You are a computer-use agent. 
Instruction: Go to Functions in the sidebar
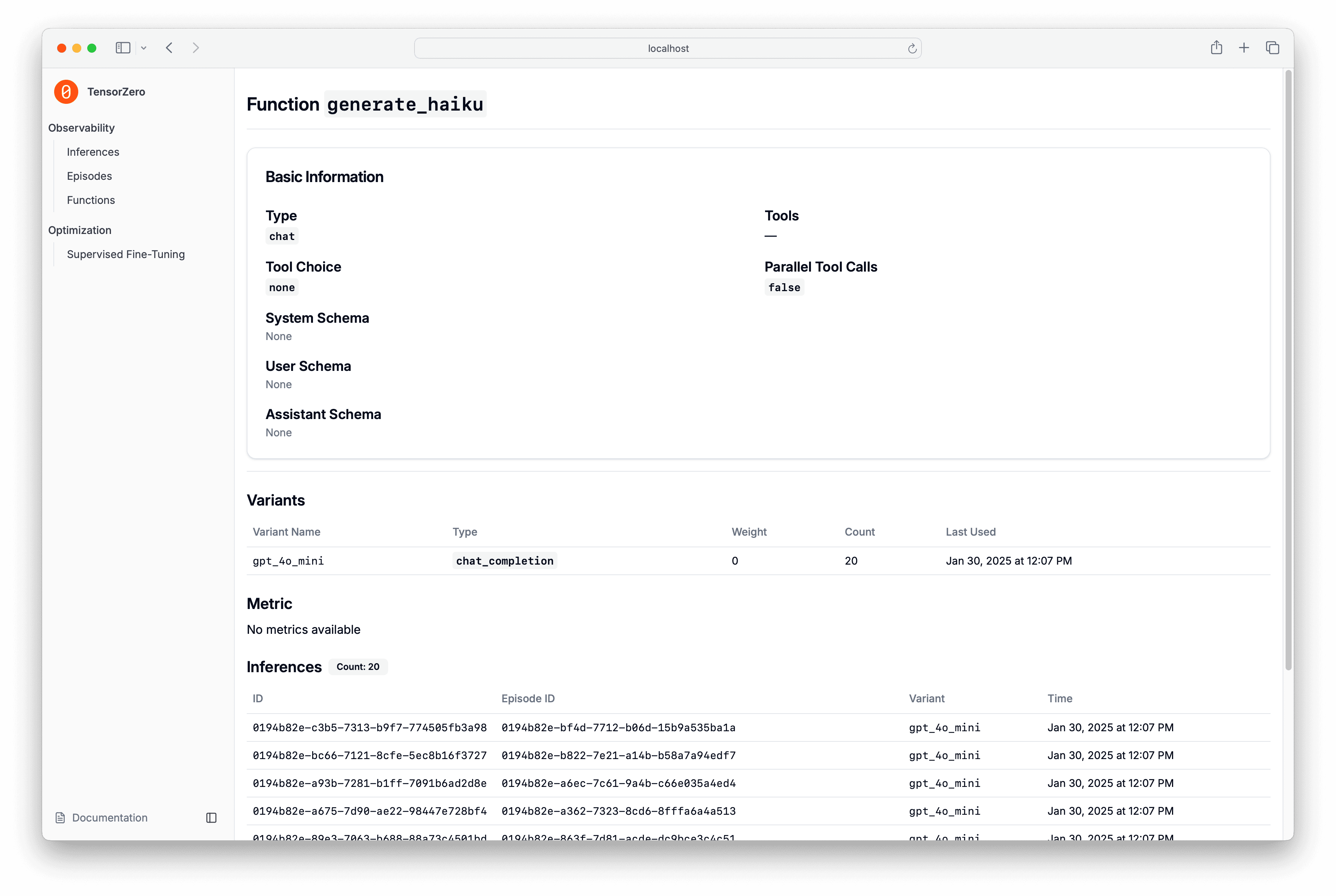[91, 200]
